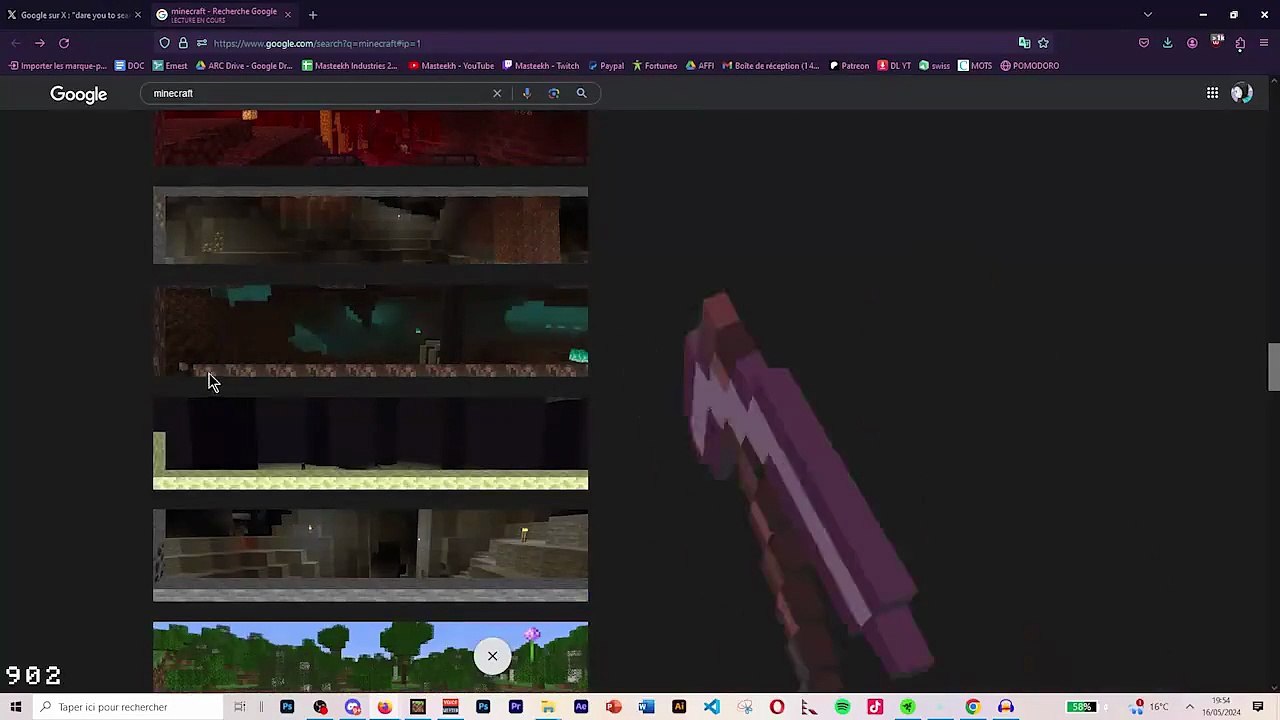Select the minecraft - Recherche Google tab
The height and width of the screenshot is (720, 1280).
(x=225, y=15)
